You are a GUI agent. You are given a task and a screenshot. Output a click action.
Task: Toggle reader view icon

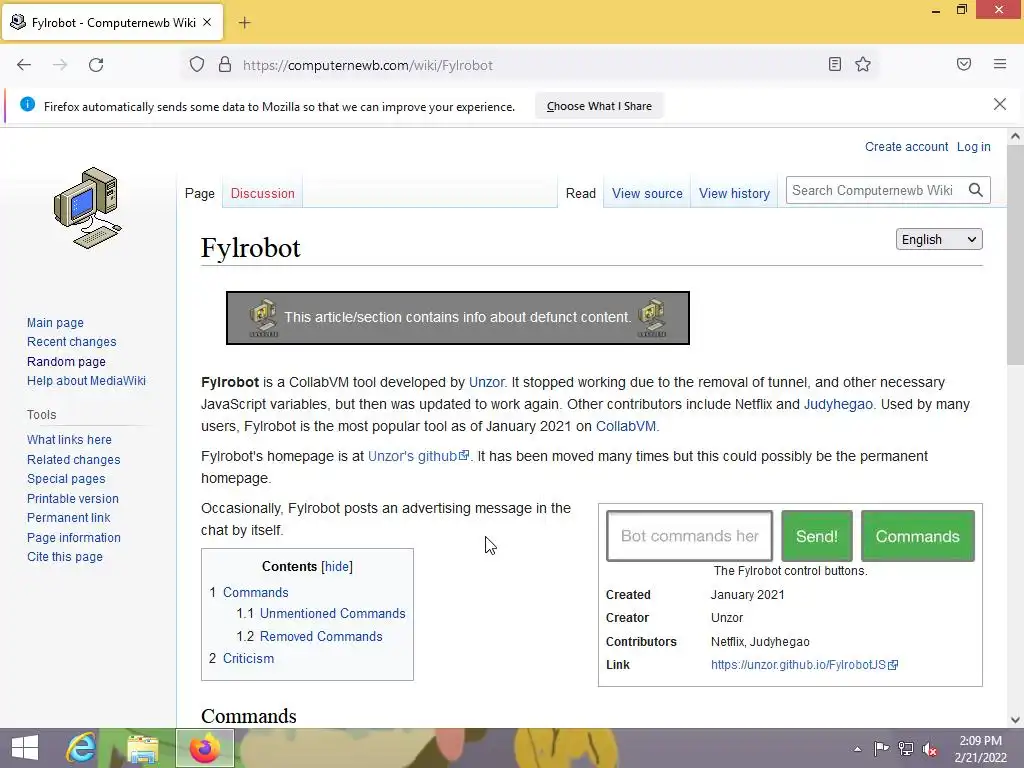tap(834, 64)
